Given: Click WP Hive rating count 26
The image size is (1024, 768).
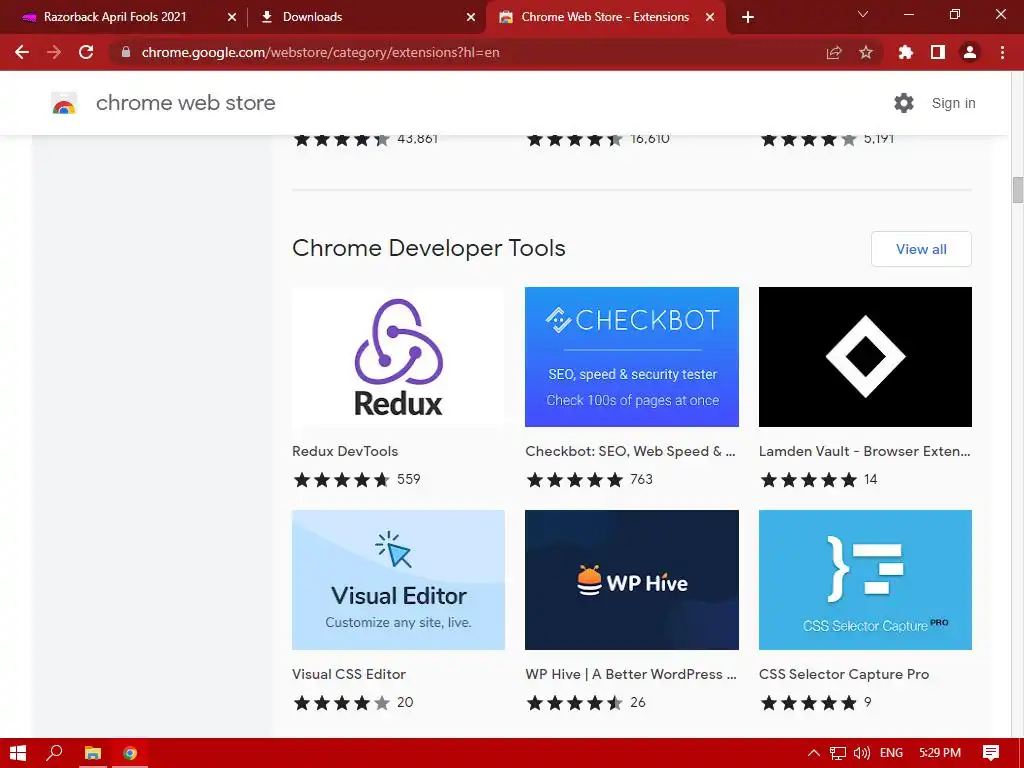Looking at the screenshot, I should click(638, 703).
